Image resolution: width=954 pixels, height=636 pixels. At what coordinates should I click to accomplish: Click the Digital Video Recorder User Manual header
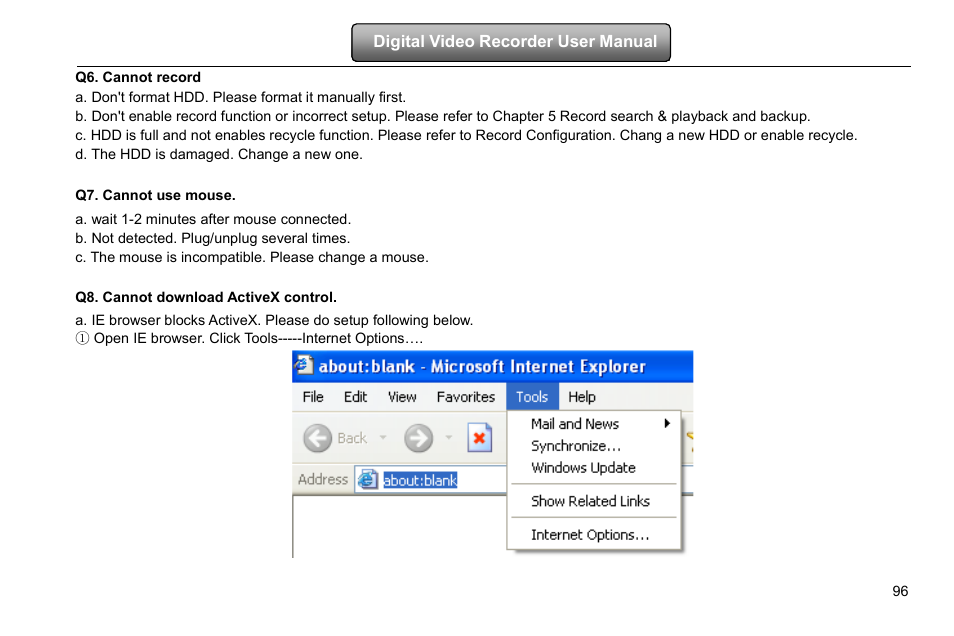point(511,42)
